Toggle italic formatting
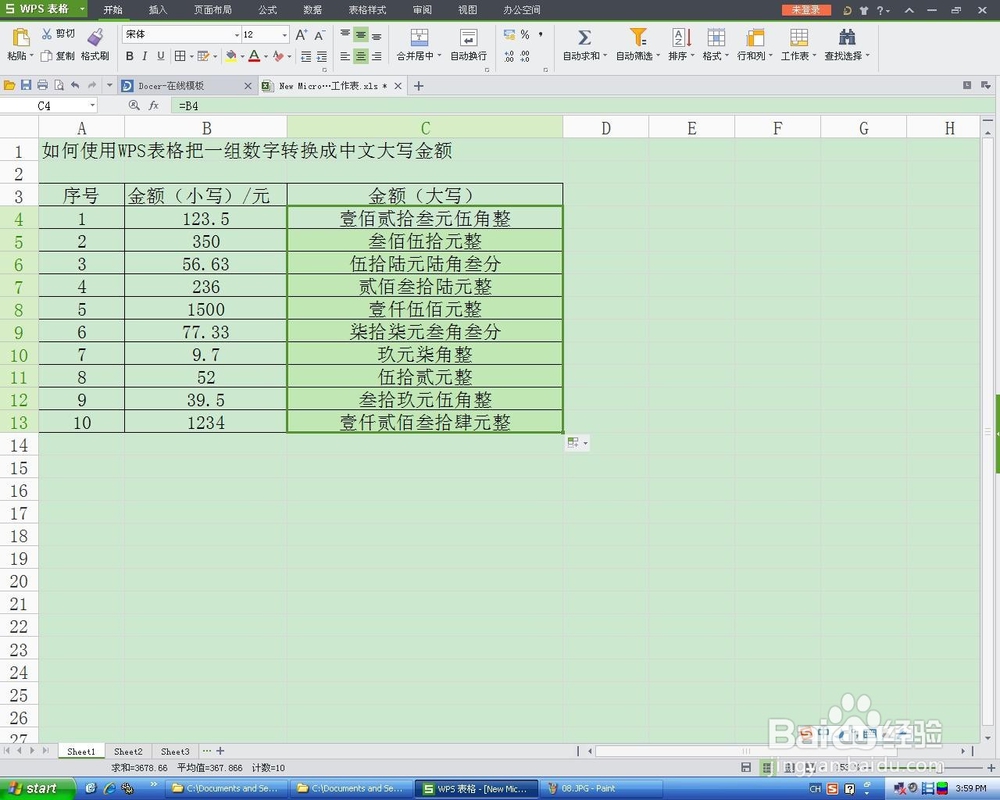This screenshot has width=1000, height=800. tap(144, 55)
